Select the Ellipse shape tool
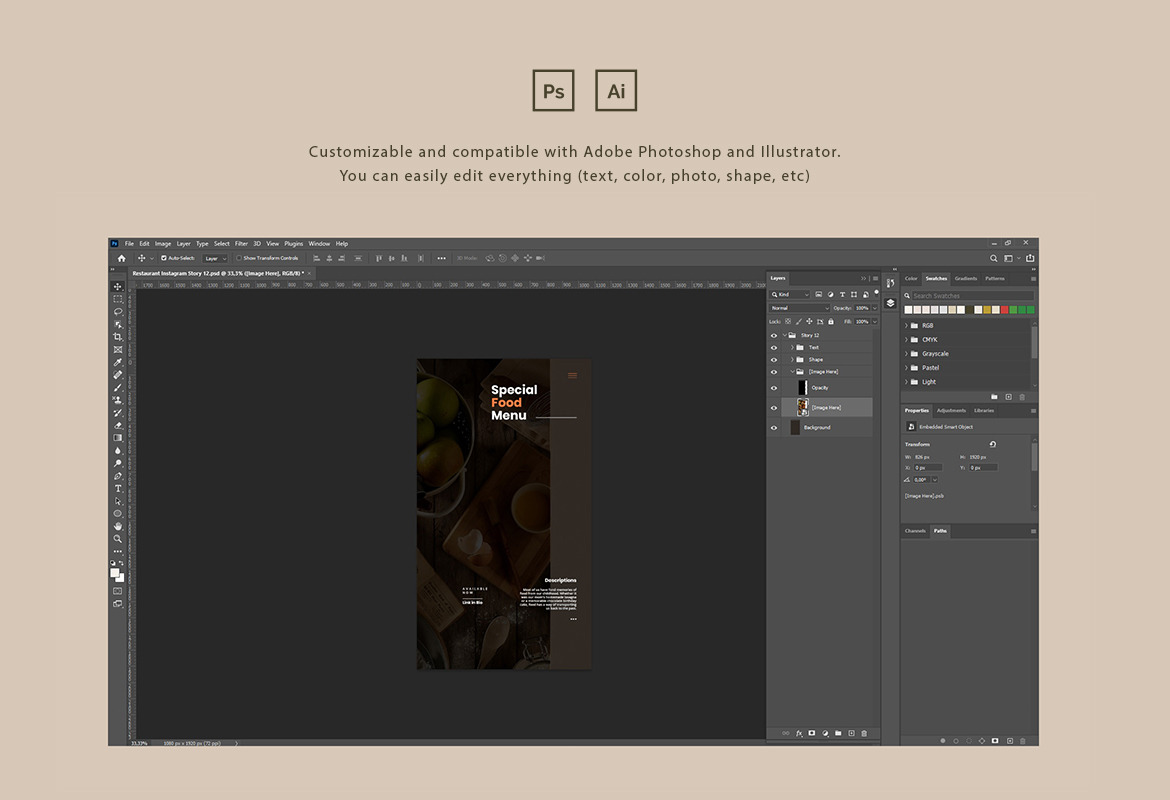 click(118, 513)
